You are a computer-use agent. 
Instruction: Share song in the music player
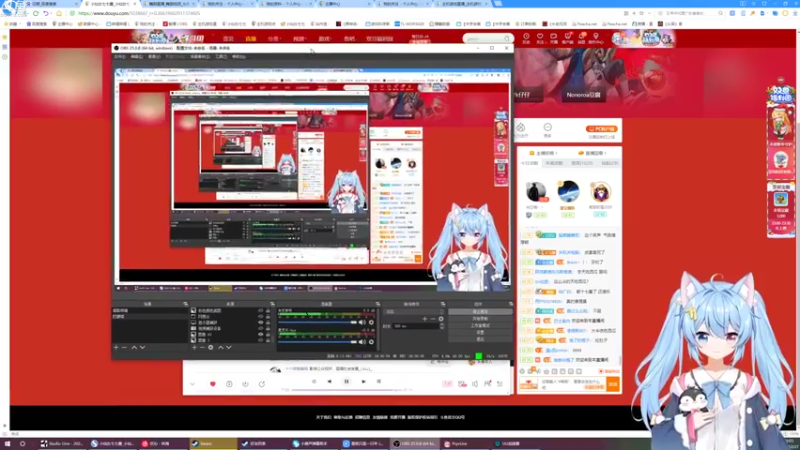[262, 384]
